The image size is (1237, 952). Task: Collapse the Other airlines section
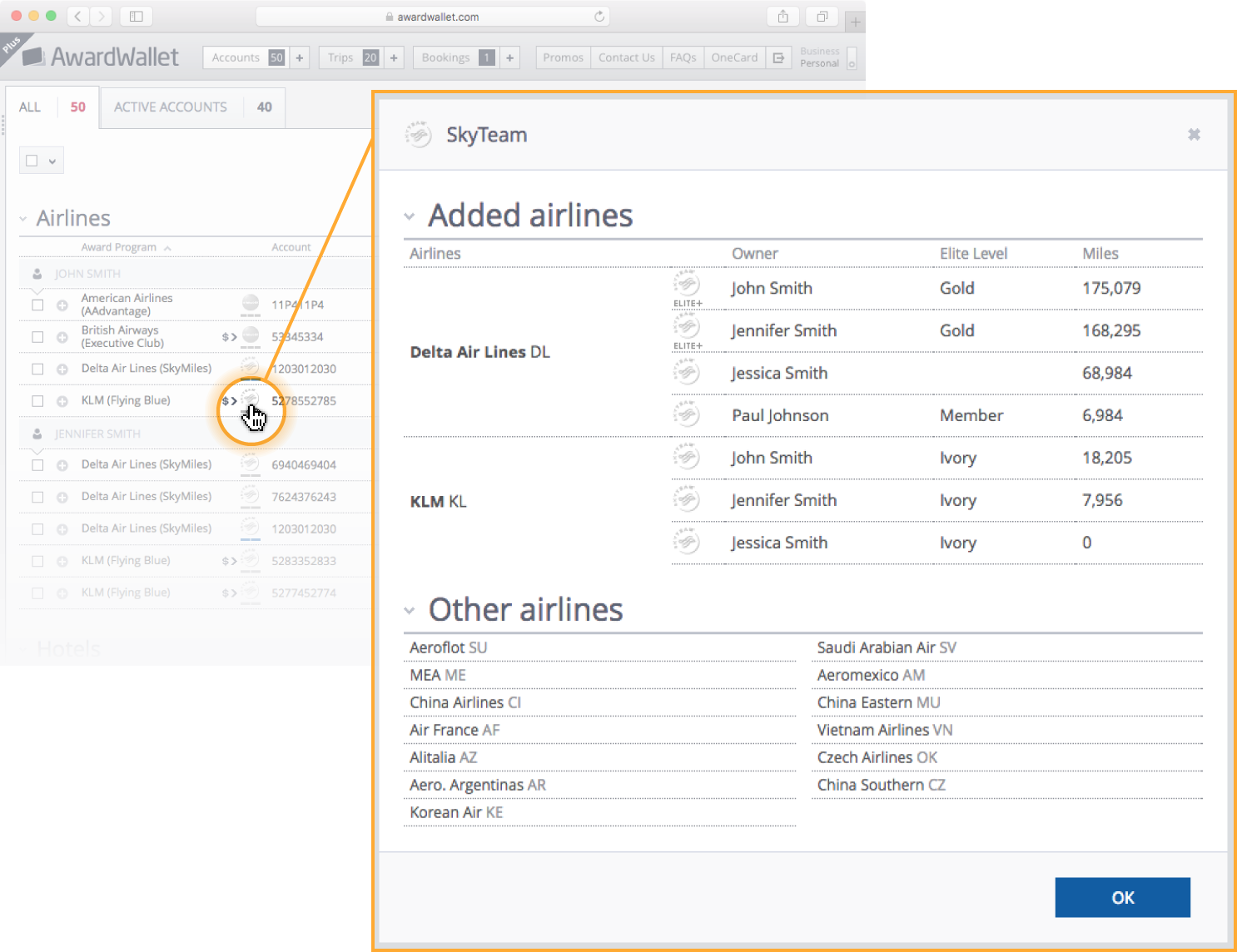410,611
